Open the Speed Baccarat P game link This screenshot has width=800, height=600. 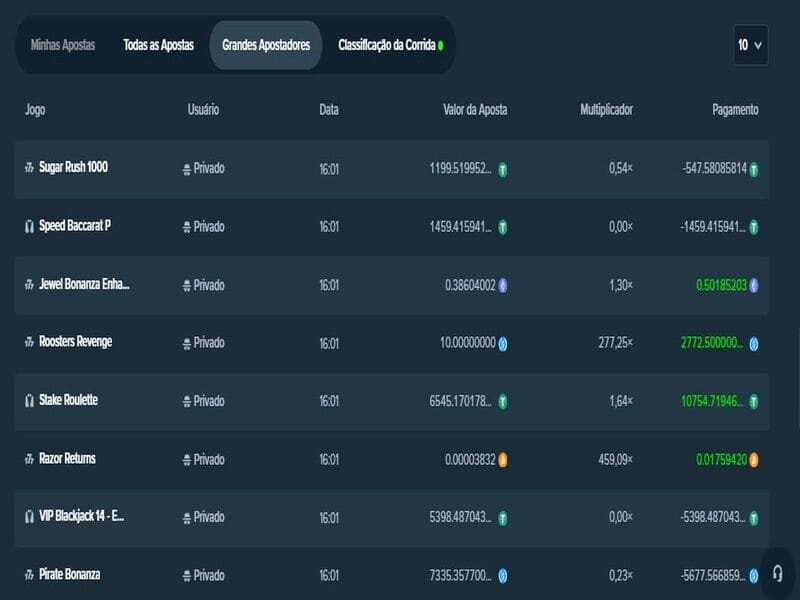(x=75, y=226)
